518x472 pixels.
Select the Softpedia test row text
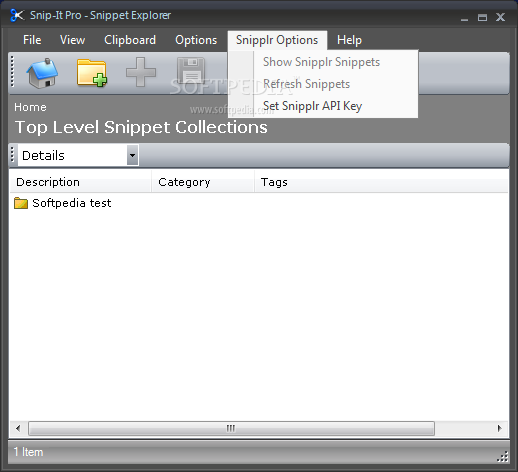tap(72, 203)
